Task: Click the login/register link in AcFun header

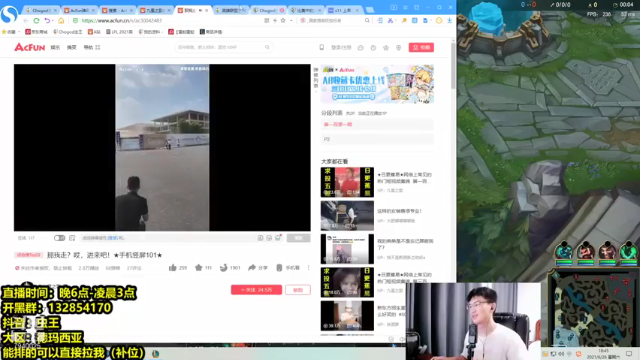Action: 341,47
